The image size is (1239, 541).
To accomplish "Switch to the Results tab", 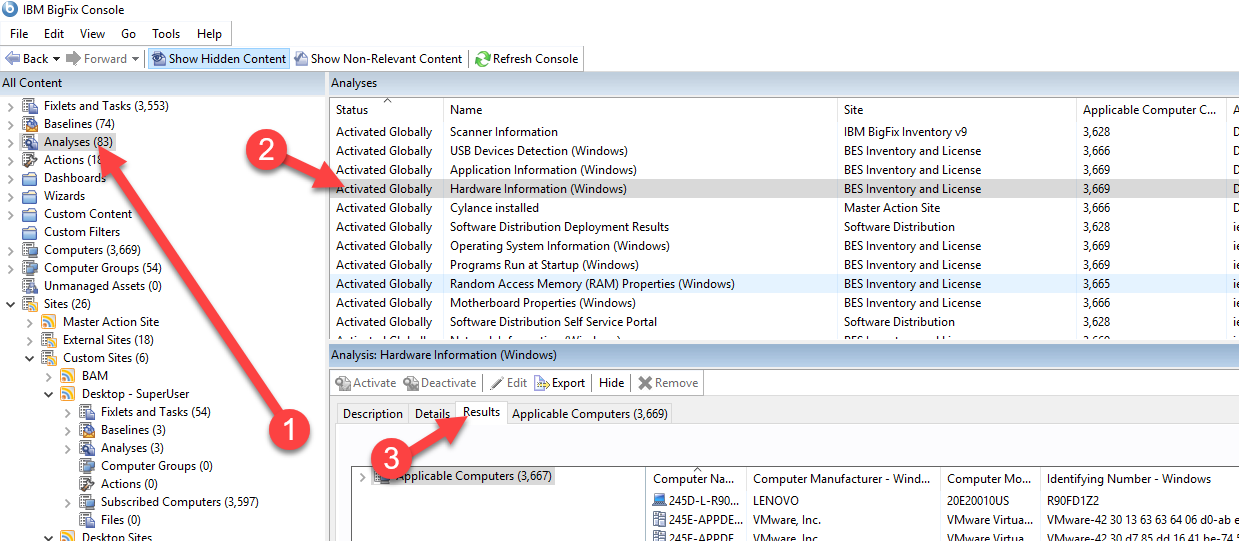I will point(482,412).
